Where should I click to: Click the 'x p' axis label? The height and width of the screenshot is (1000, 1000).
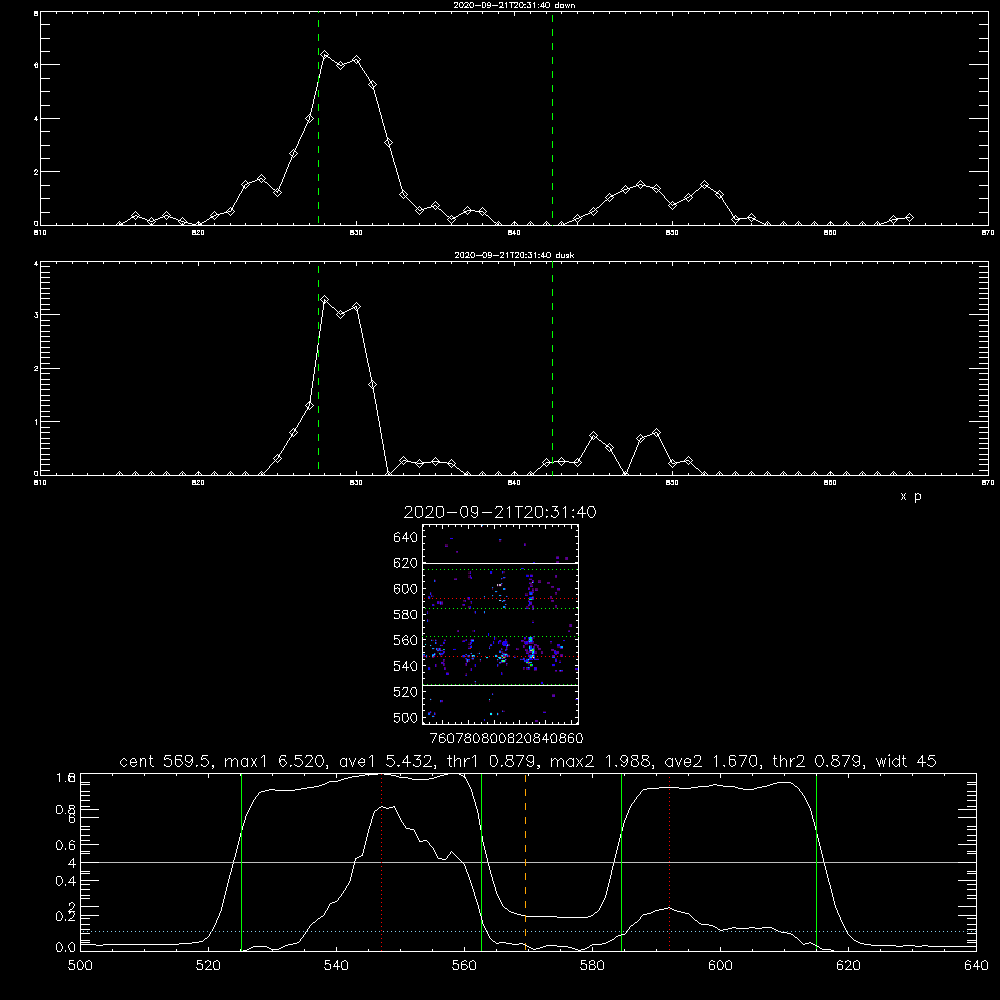911,496
